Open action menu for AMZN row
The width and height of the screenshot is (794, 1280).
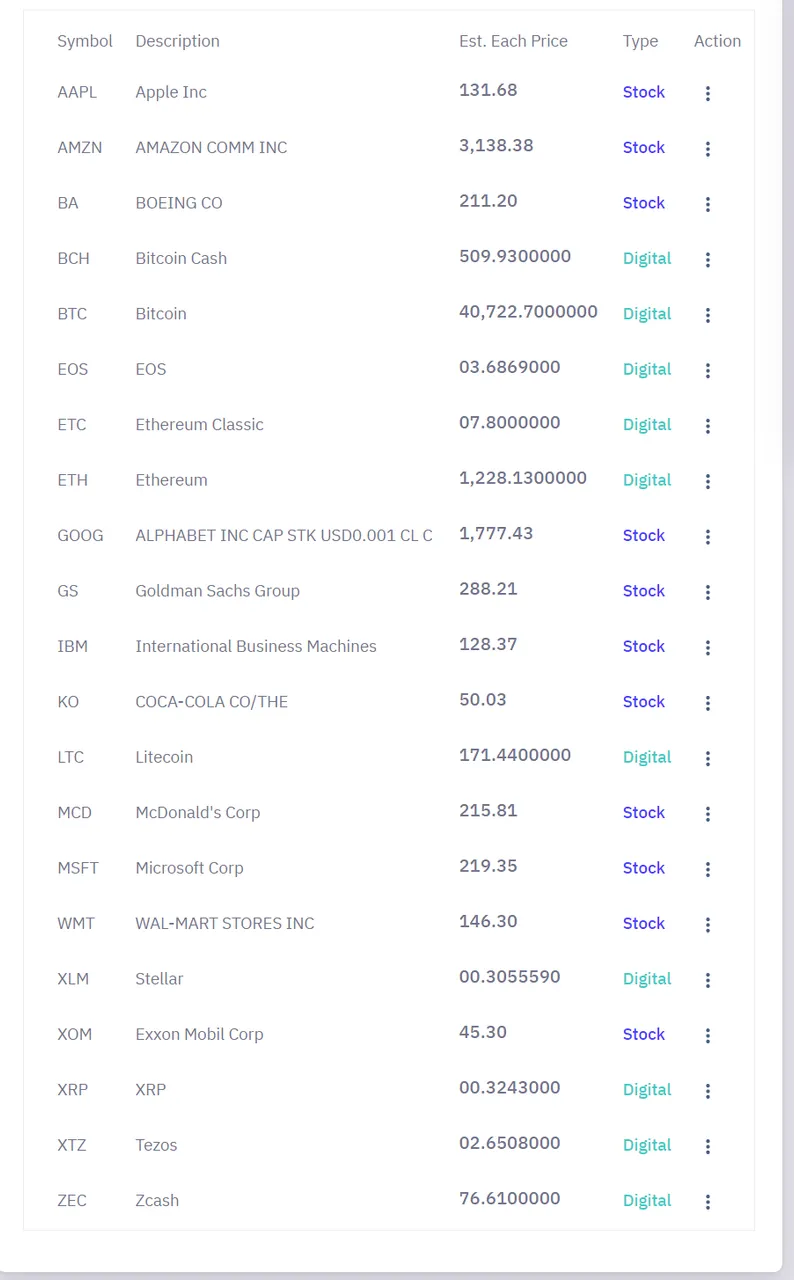pyautogui.click(x=708, y=149)
